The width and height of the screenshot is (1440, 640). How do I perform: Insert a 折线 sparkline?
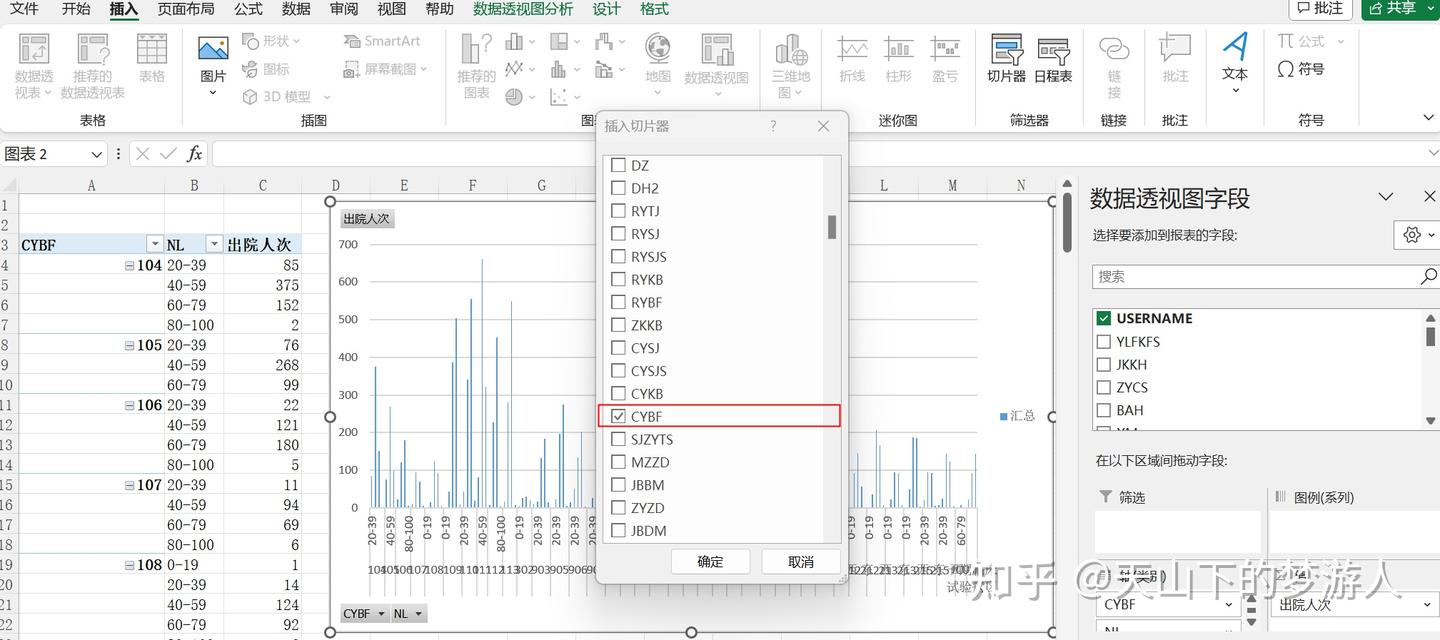pos(852,59)
